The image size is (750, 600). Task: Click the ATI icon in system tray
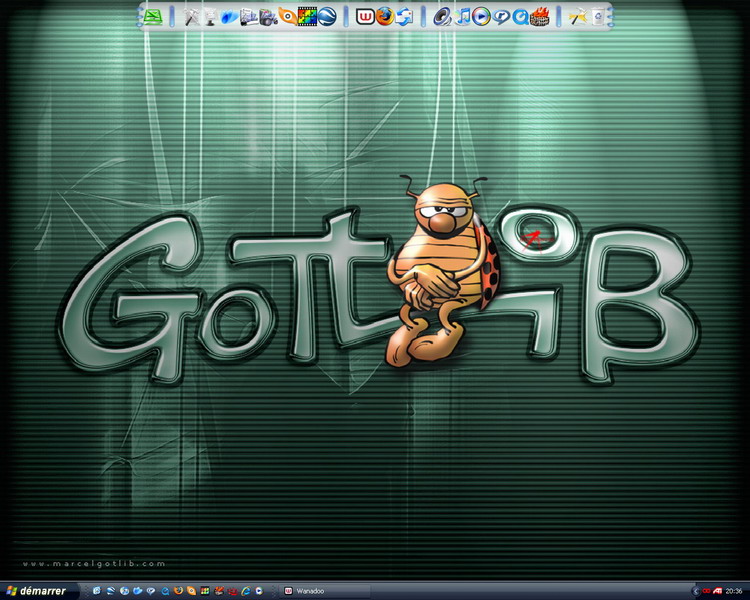718,591
